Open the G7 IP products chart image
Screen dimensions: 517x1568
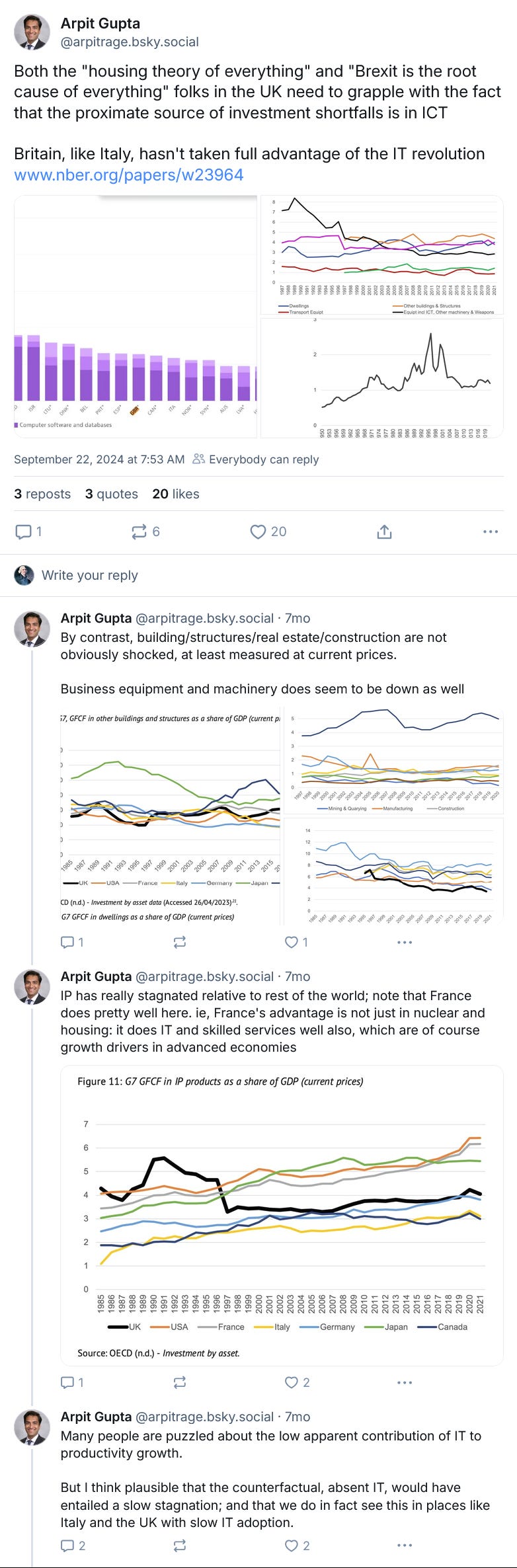tap(282, 1216)
